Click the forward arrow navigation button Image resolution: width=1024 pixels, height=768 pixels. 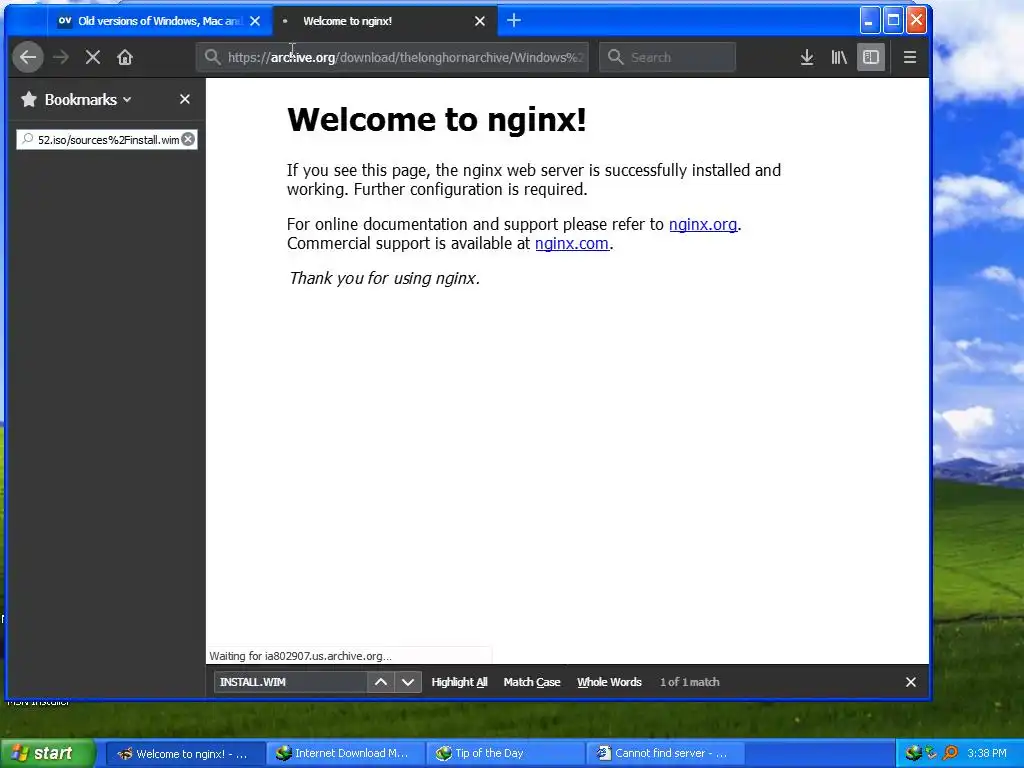61,57
